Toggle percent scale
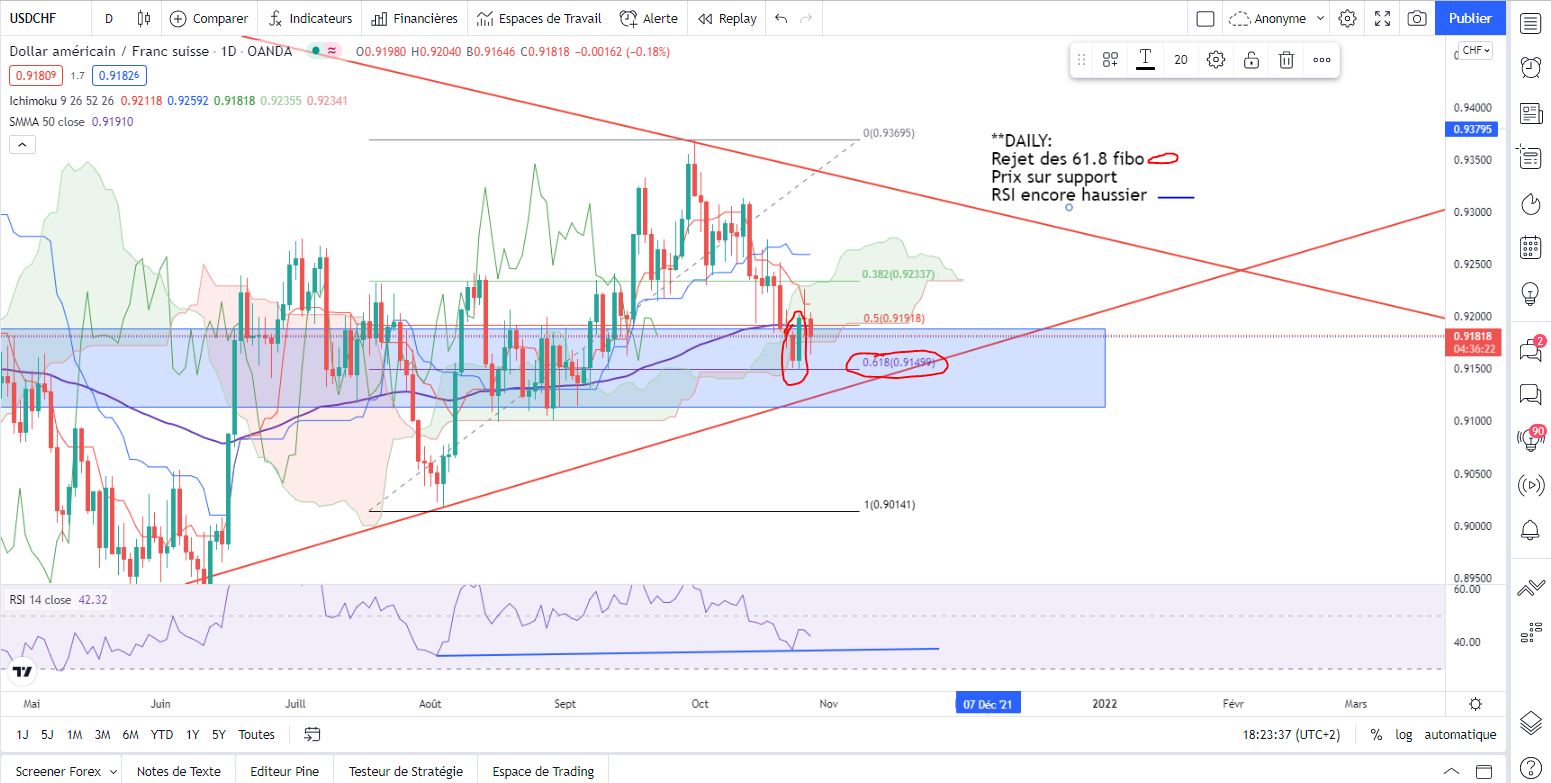Image resolution: width=1551 pixels, height=783 pixels. pyautogui.click(x=1376, y=734)
